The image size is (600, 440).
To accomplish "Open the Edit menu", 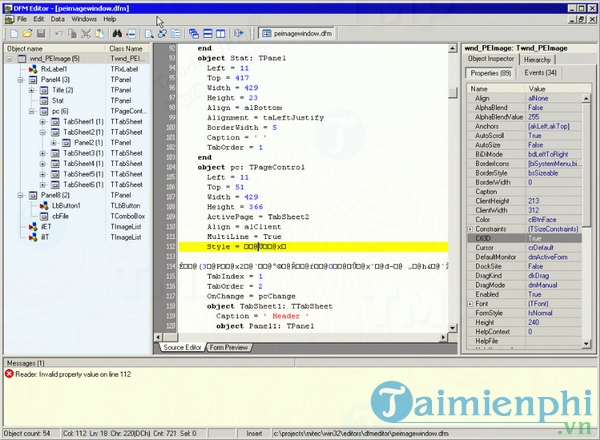I will (x=39, y=19).
